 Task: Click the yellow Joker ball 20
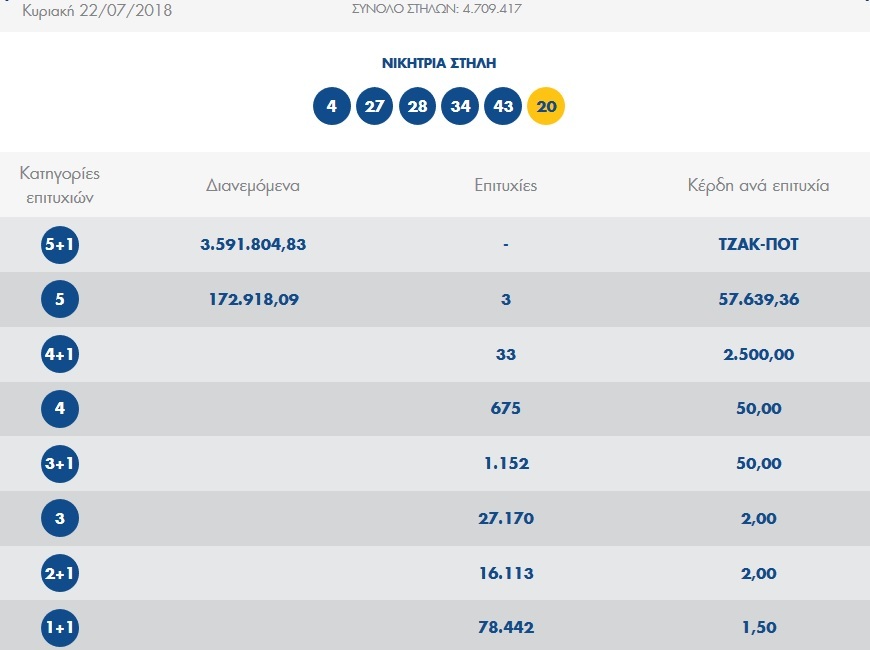pos(546,106)
